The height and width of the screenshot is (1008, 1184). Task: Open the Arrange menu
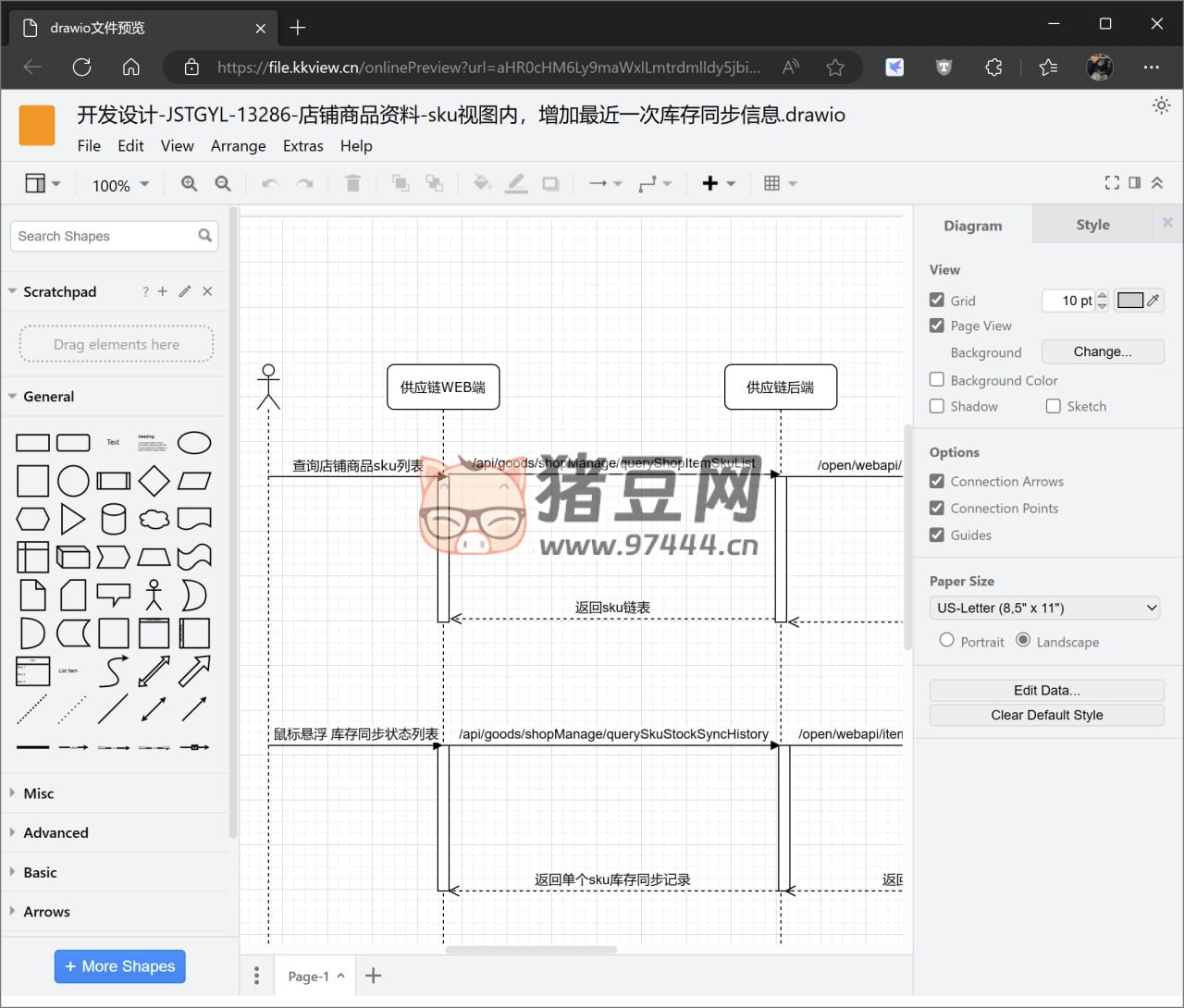coord(238,145)
